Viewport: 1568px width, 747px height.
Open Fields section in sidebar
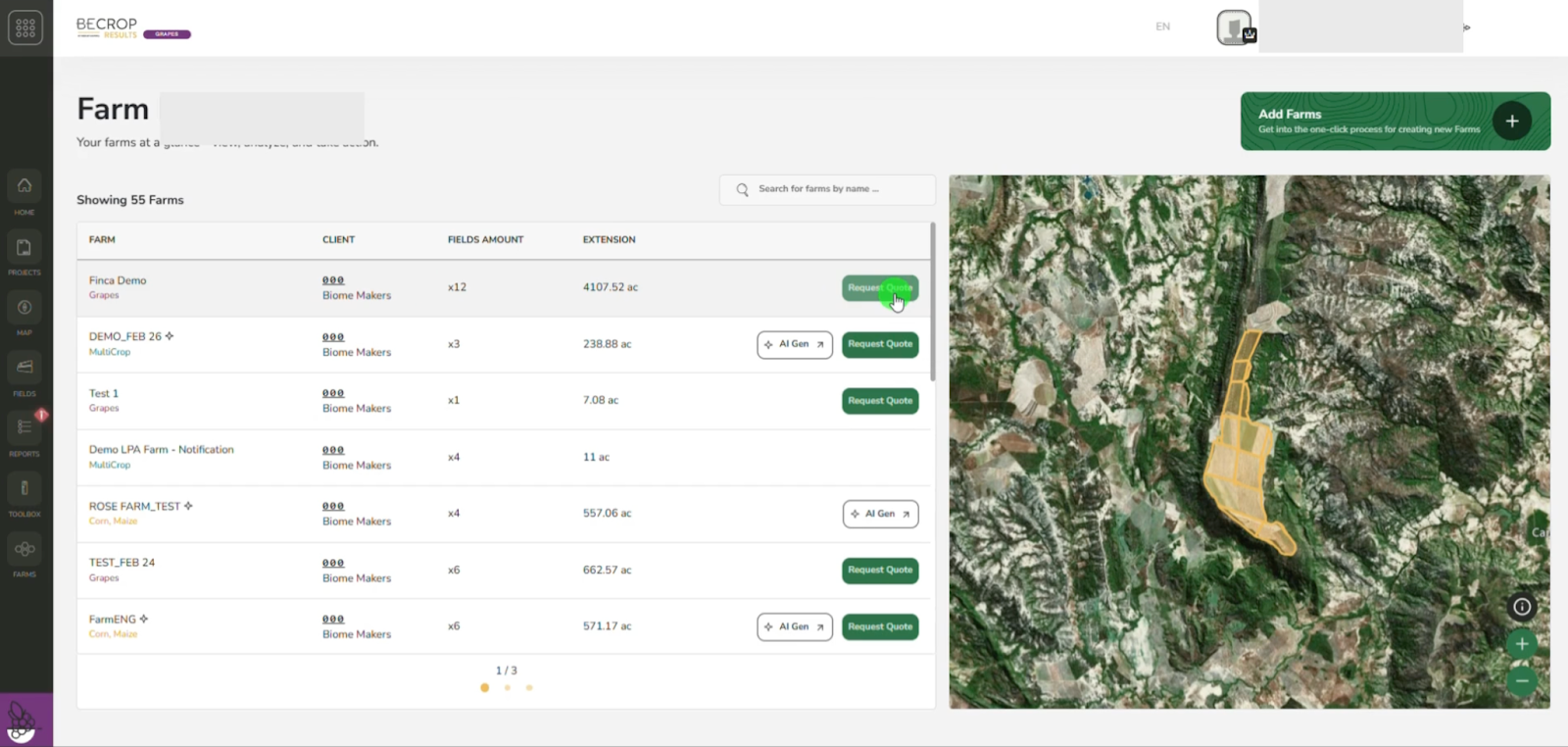point(24,368)
